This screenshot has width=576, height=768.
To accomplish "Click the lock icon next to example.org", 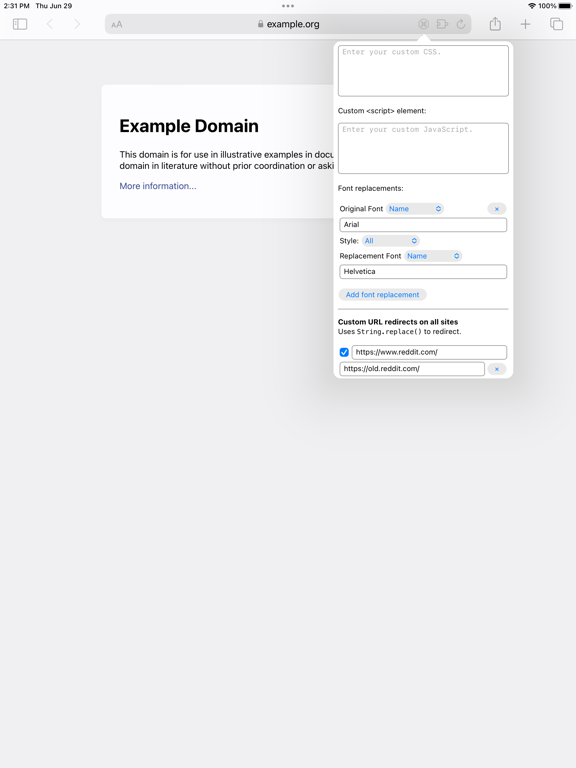I will point(261,24).
